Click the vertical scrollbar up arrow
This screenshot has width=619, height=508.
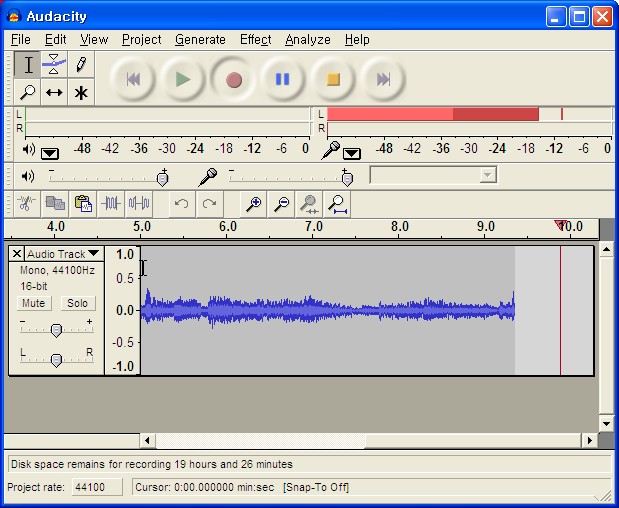606,249
